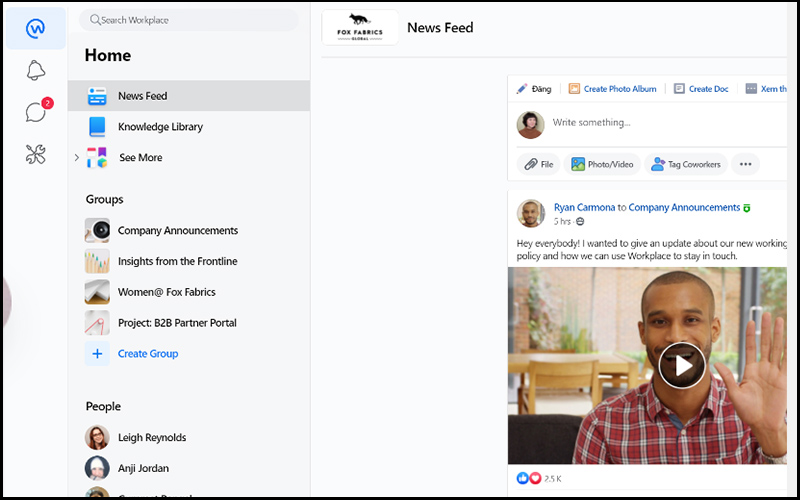Open Women@ Fox Fabrics group
Viewport: 800px width, 500px height.
167,292
